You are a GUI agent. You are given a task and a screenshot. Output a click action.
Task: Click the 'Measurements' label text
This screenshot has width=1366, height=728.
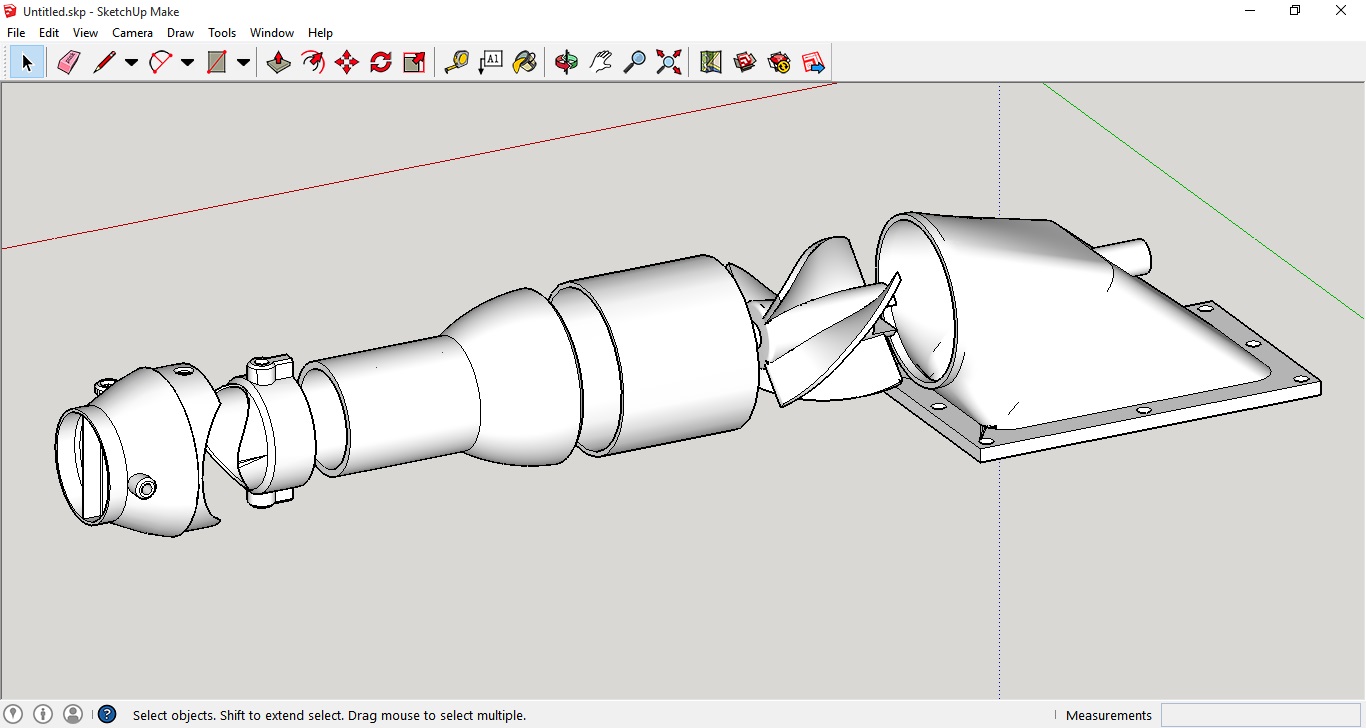pyautogui.click(x=1109, y=715)
